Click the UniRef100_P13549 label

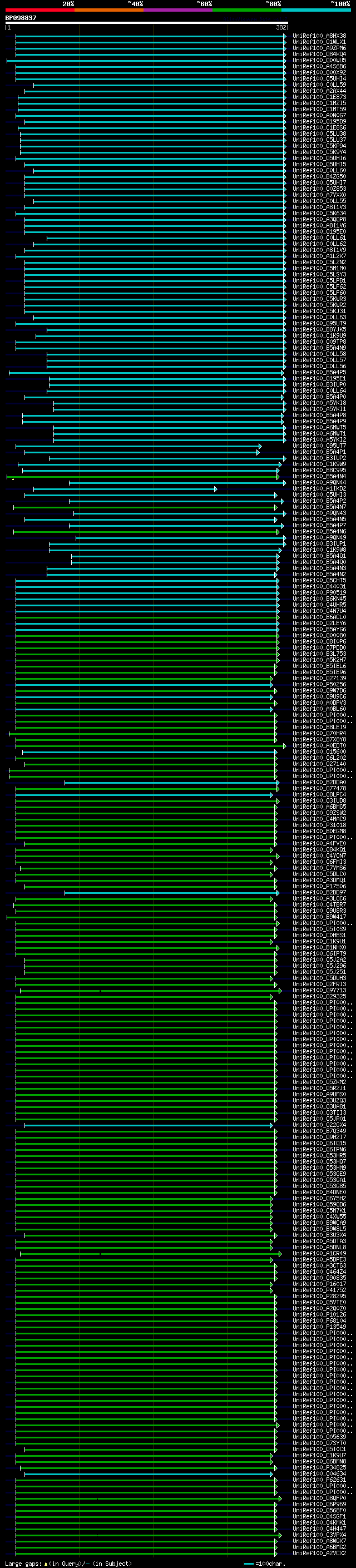(319, 1327)
